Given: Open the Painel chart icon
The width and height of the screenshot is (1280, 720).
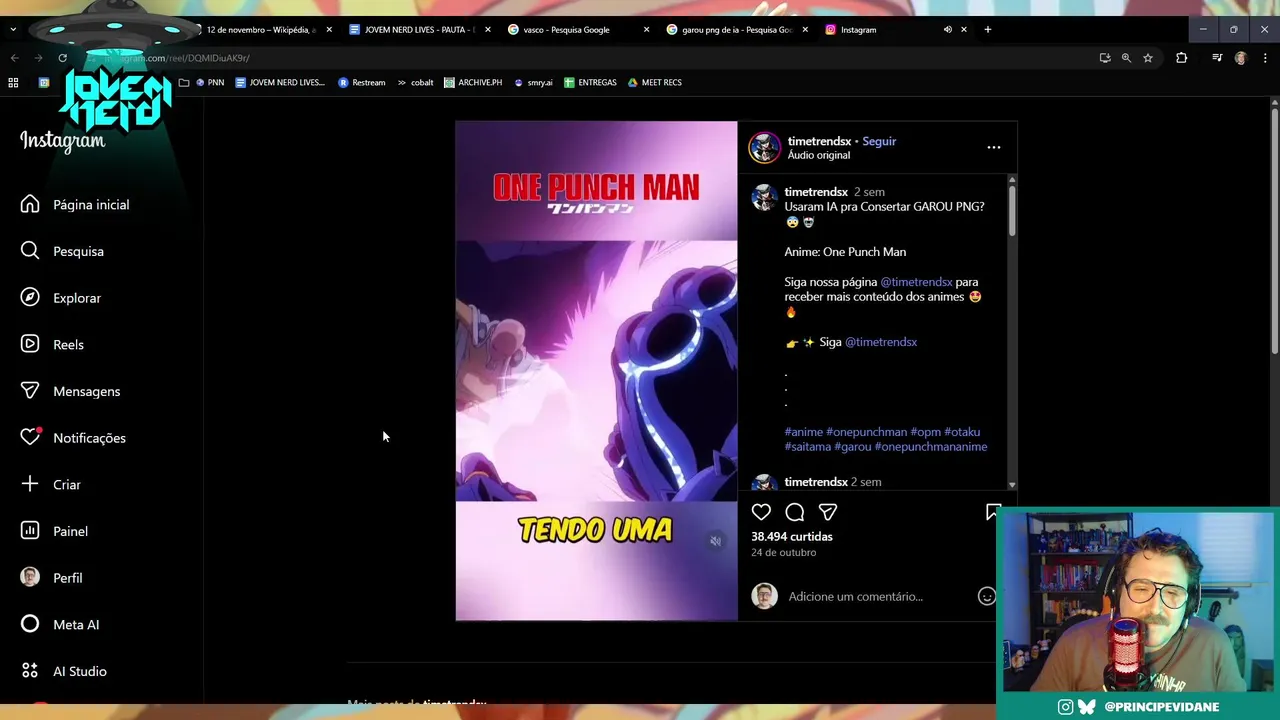Looking at the screenshot, I should tap(30, 531).
